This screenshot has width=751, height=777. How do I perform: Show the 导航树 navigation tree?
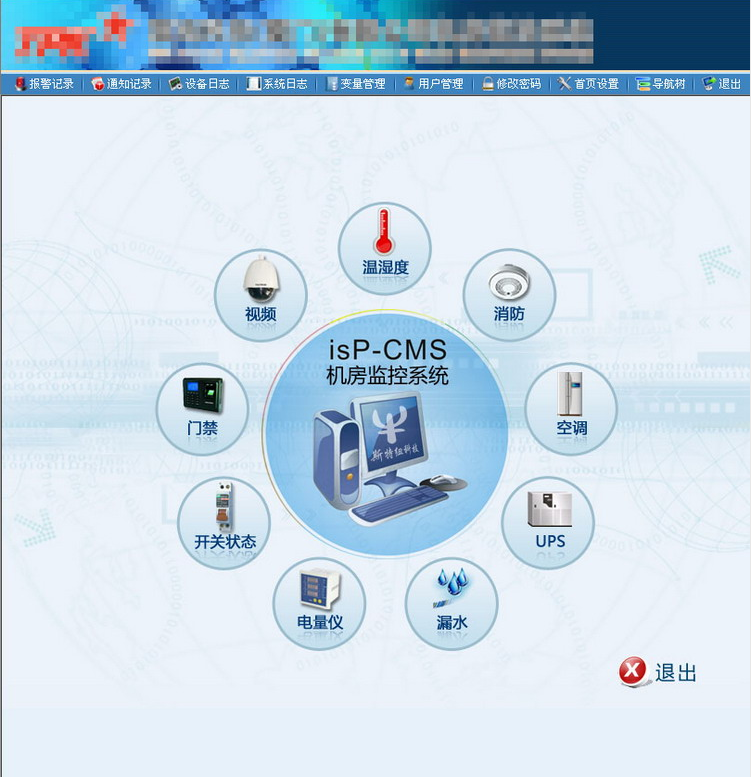662,84
